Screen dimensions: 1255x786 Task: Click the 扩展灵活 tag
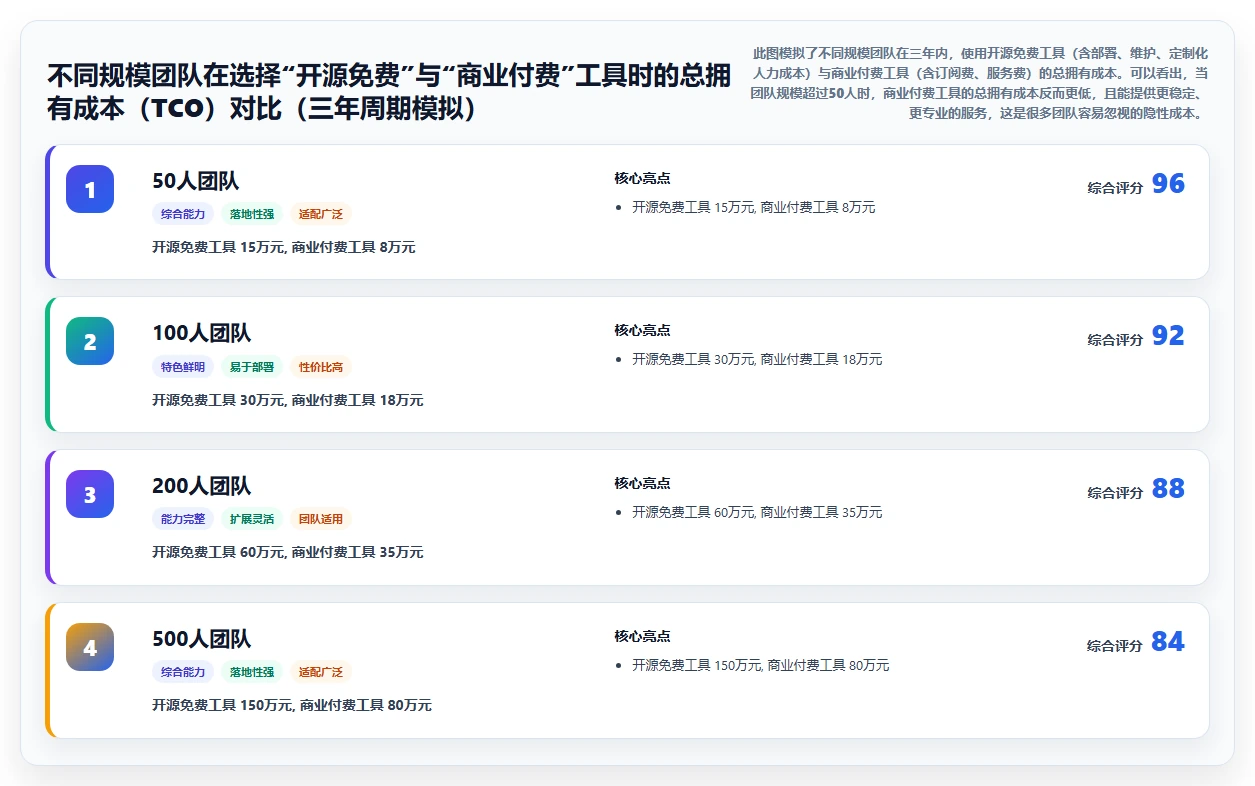(x=252, y=519)
